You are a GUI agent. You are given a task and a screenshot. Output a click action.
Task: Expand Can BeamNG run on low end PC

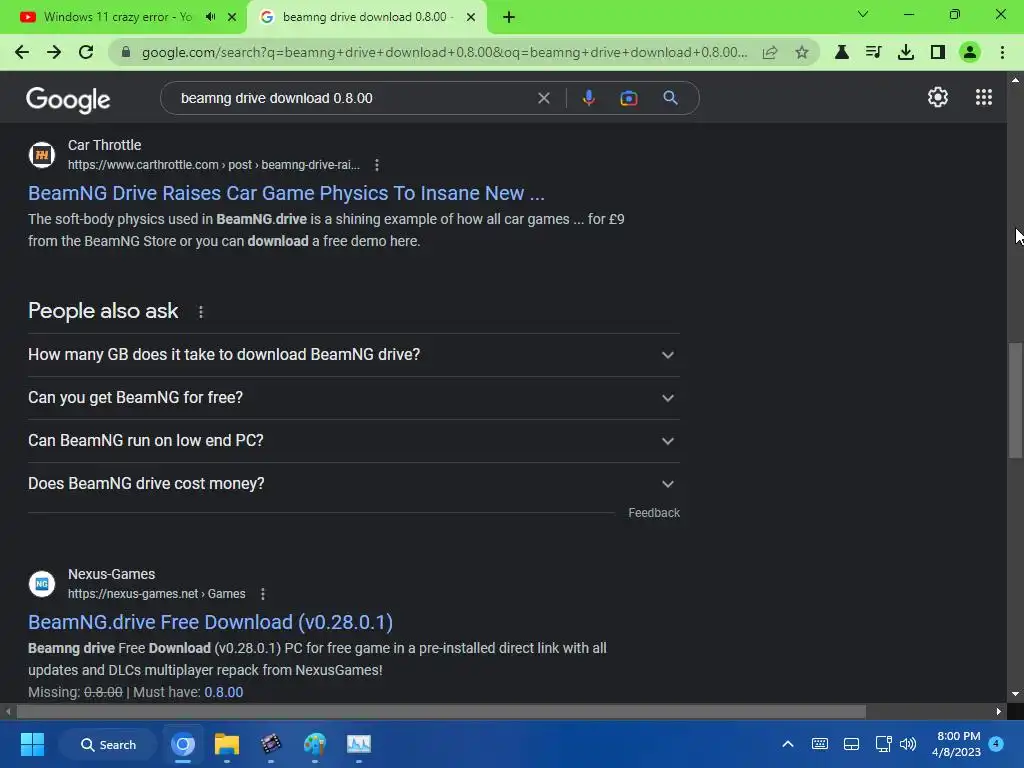[353, 441]
